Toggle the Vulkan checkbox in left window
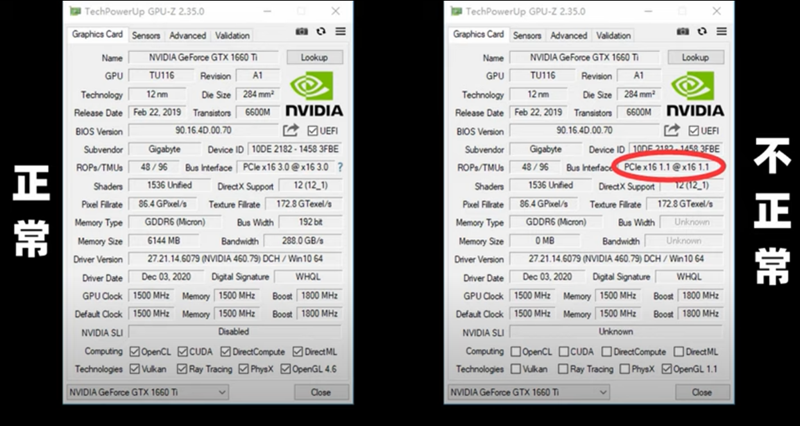This screenshot has height=426, width=800. click(x=135, y=368)
